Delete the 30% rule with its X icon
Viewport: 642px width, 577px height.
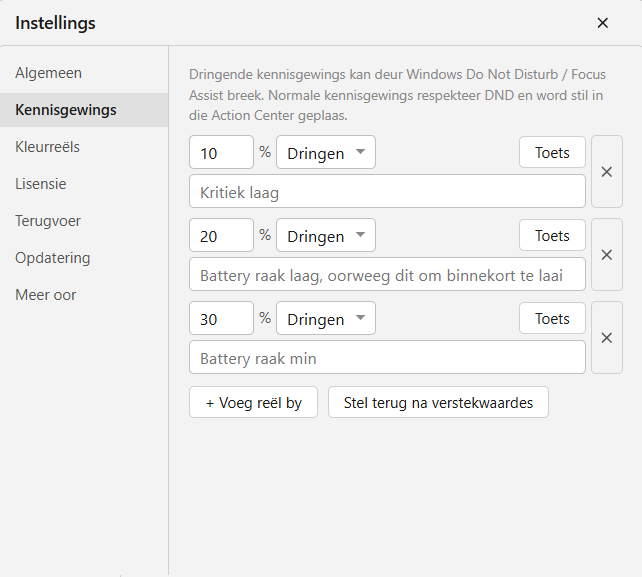tap(607, 338)
